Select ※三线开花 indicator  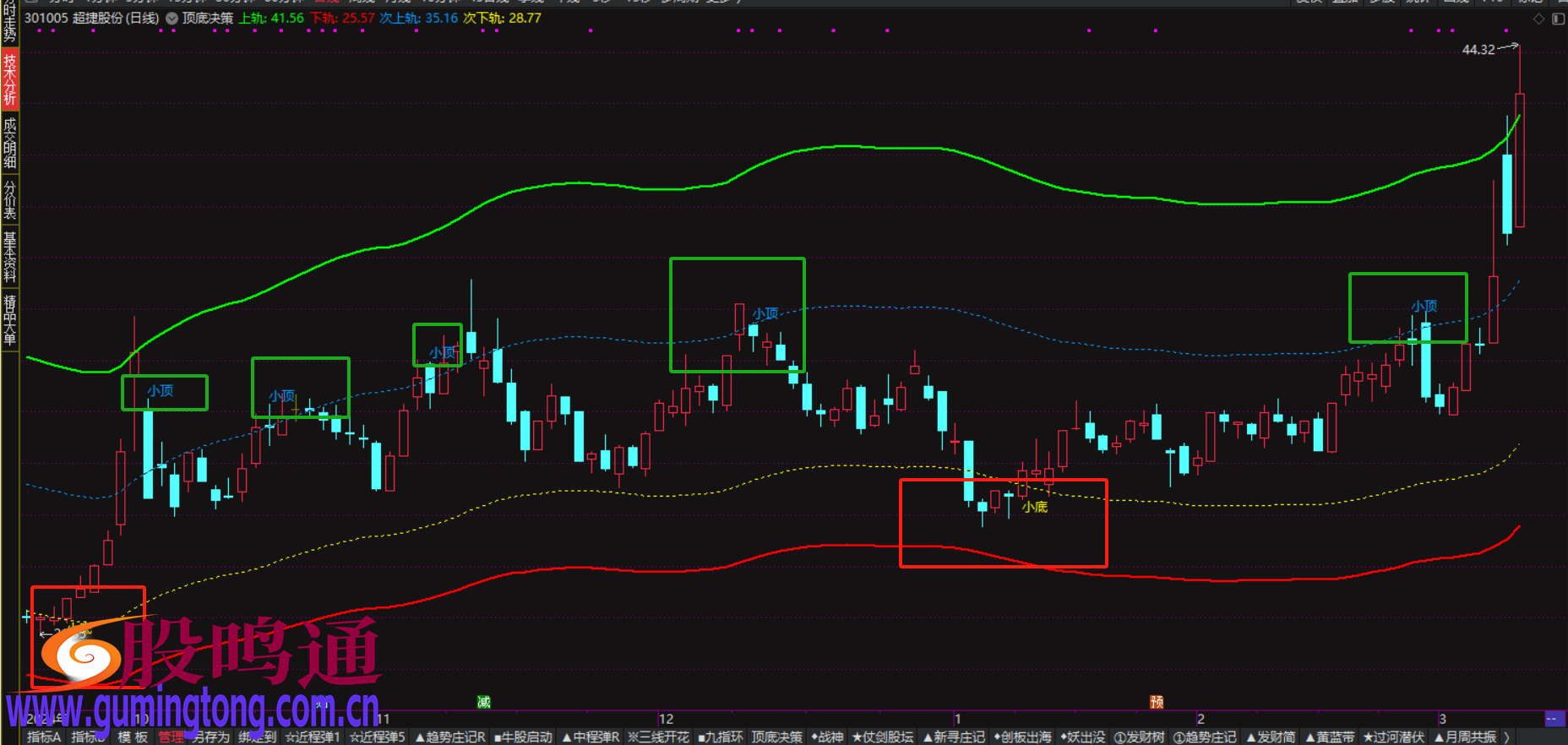[x=658, y=737]
